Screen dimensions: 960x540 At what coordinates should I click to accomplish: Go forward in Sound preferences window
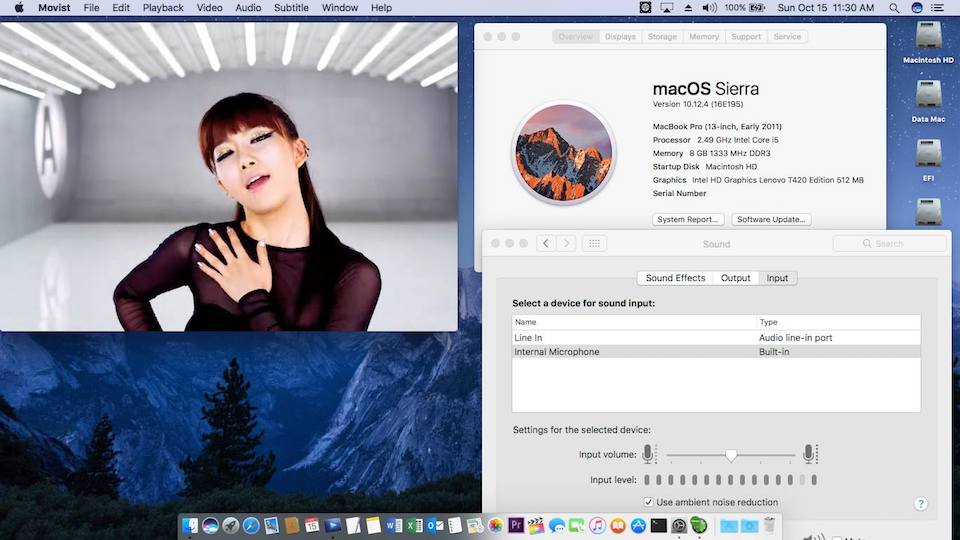566,244
